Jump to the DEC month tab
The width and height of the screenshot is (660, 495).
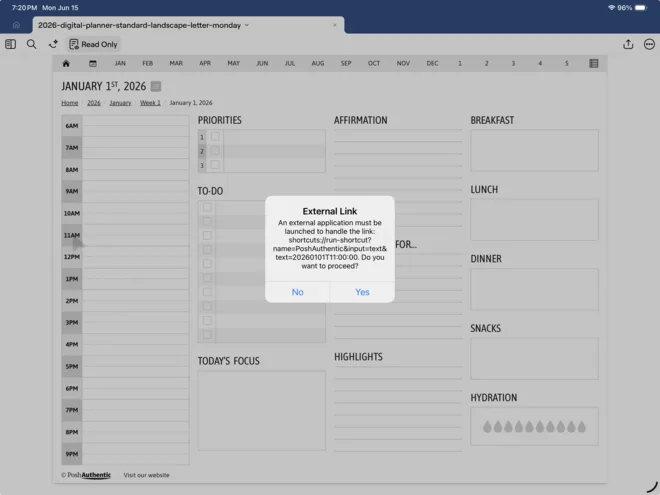(432, 64)
